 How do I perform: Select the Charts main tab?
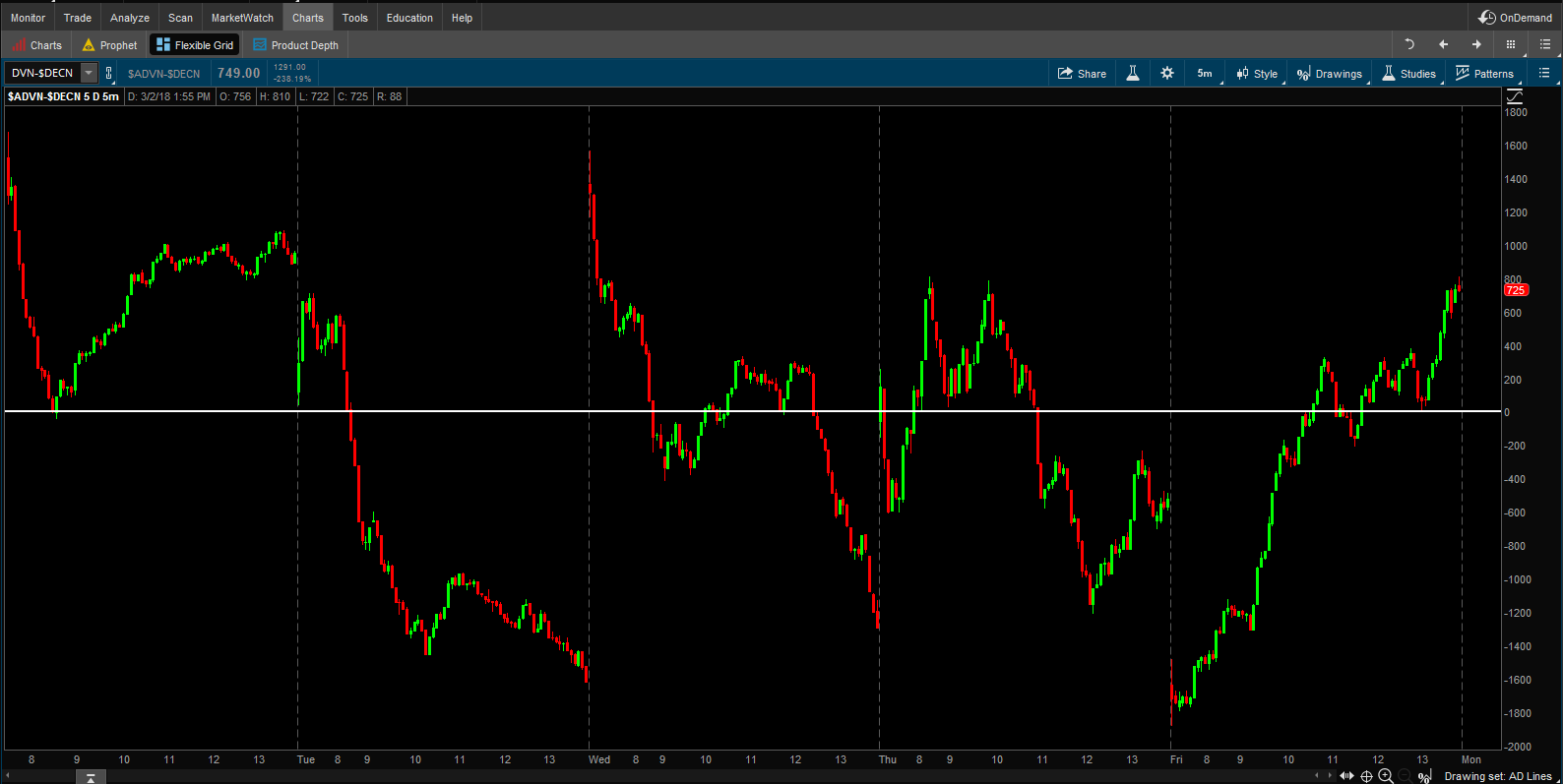pyautogui.click(x=308, y=18)
